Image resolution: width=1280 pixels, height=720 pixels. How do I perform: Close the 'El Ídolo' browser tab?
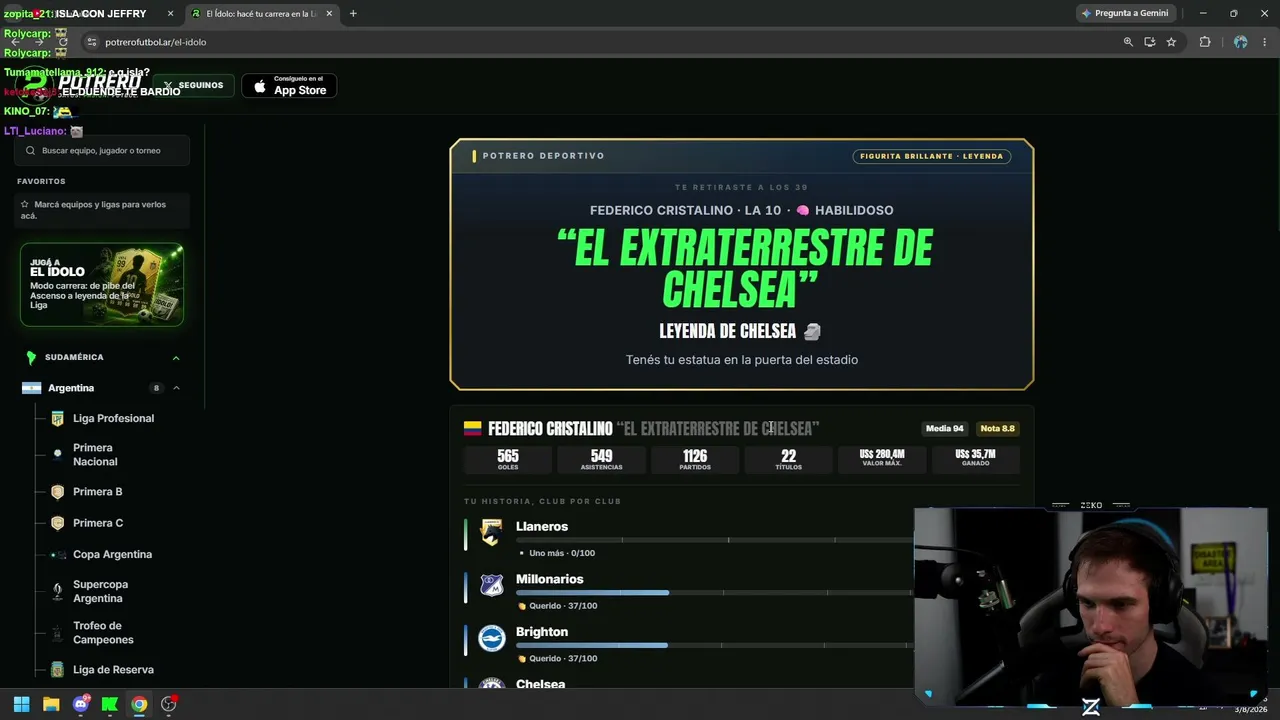click(329, 14)
